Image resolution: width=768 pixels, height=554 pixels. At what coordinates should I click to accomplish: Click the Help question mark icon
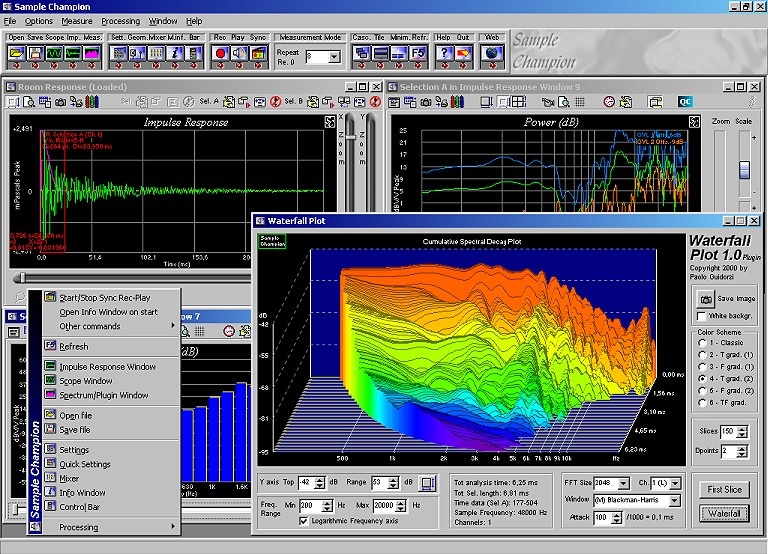444,53
